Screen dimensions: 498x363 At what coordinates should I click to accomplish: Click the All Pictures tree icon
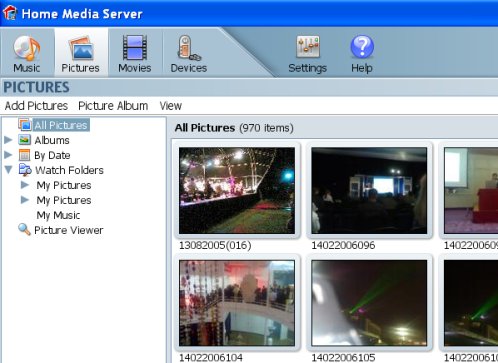[25, 125]
